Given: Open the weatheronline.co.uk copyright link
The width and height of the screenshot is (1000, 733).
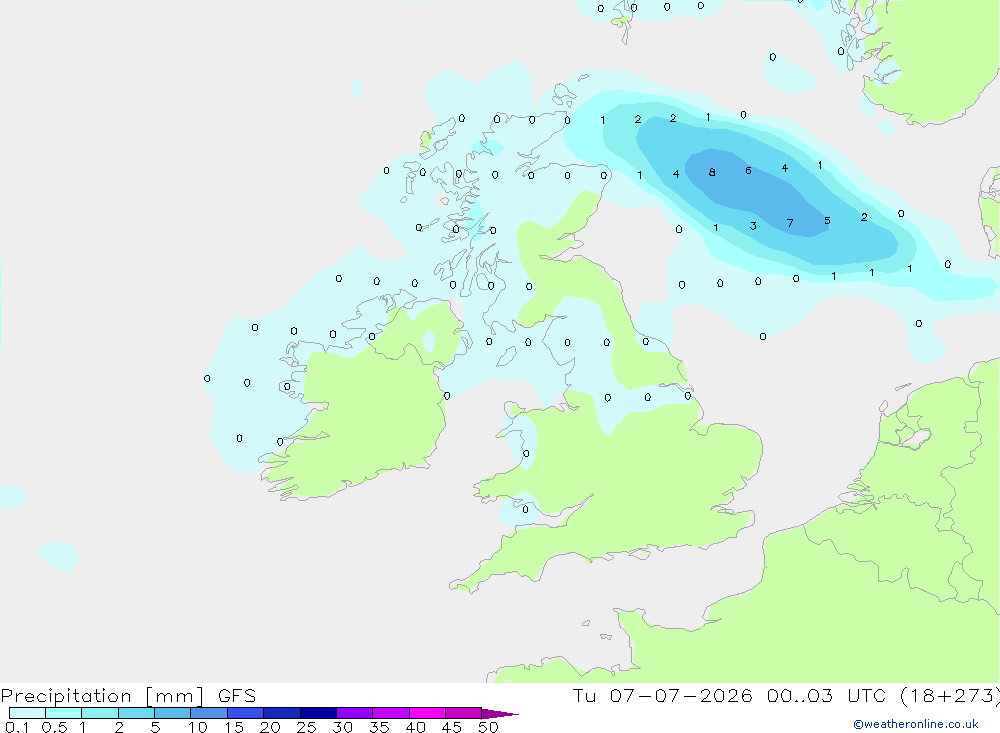Looking at the screenshot, I should tap(916, 724).
